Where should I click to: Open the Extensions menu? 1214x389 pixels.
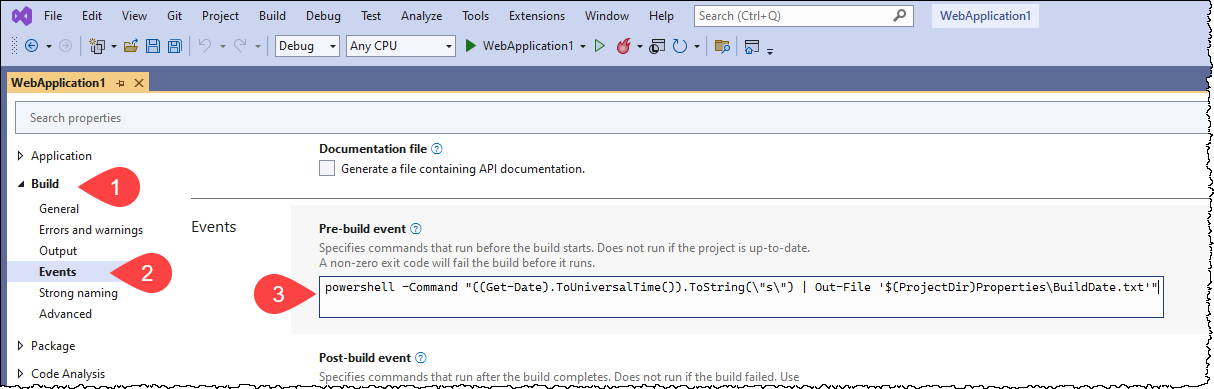(x=536, y=16)
